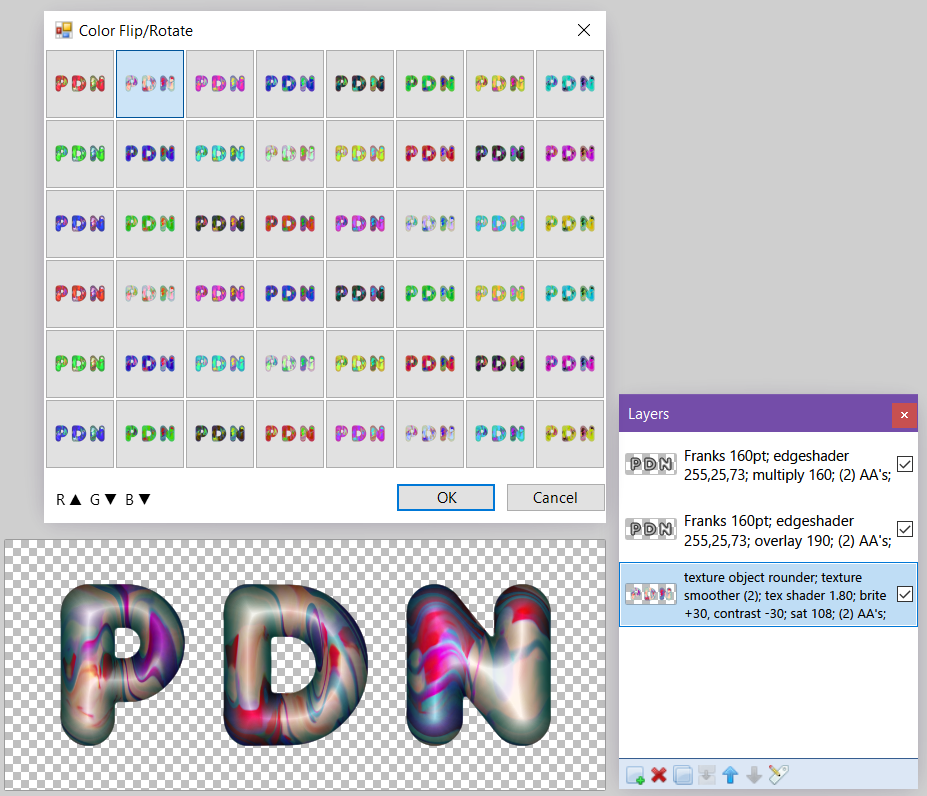Delete the selected layer with red X icon
927x796 pixels.
[x=659, y=775]
